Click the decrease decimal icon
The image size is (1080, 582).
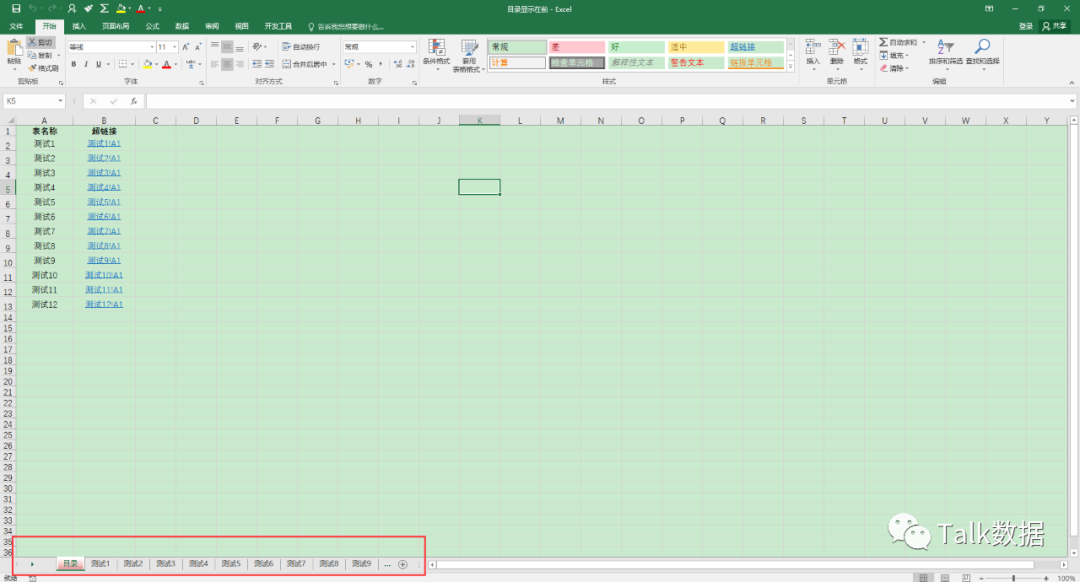click(x=411, y=64)
